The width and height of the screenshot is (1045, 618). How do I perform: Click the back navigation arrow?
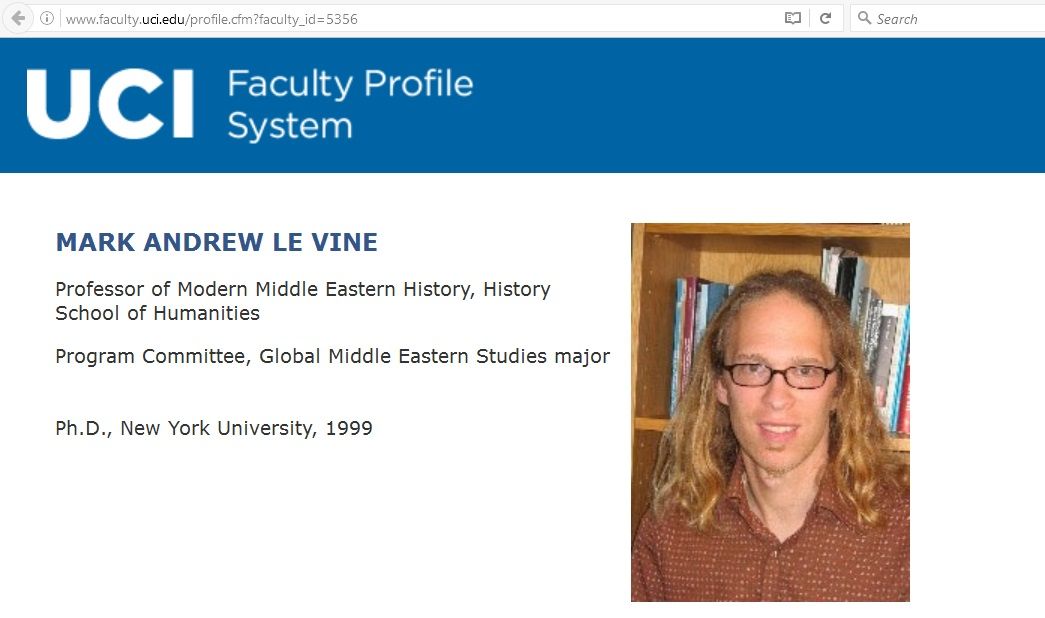(18, 17)
